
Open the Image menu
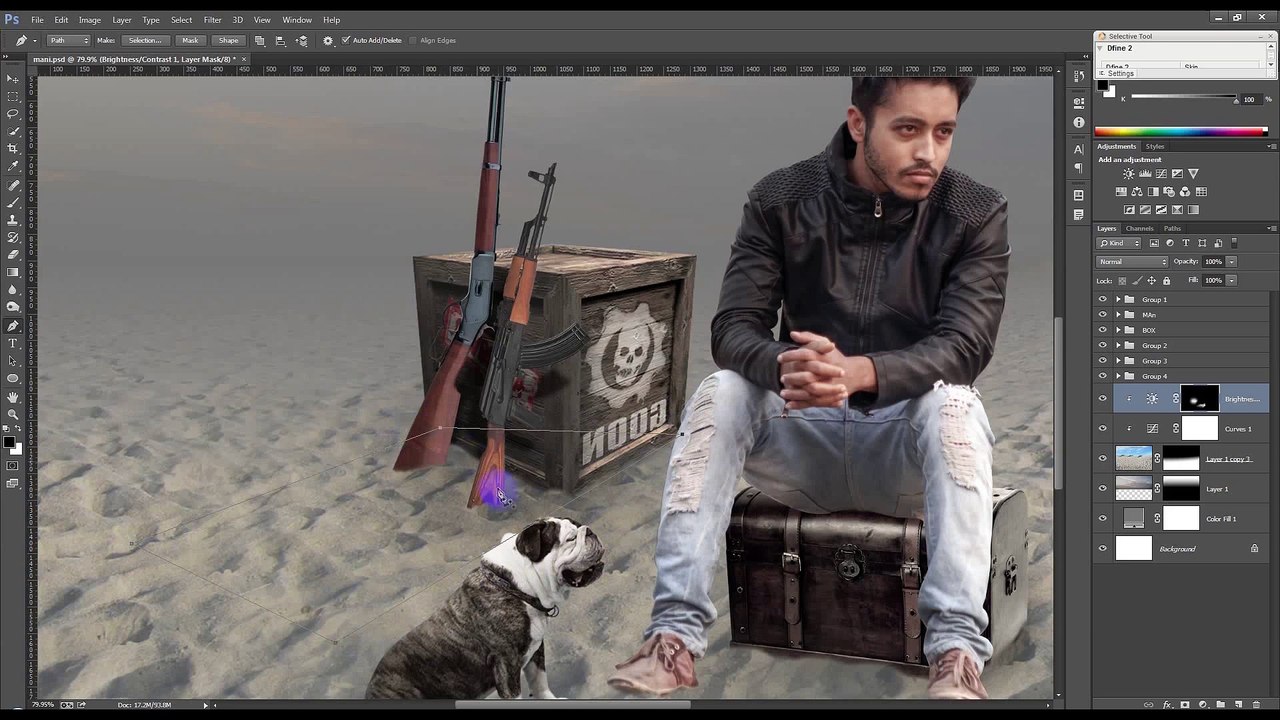click(x=90, y=20)
